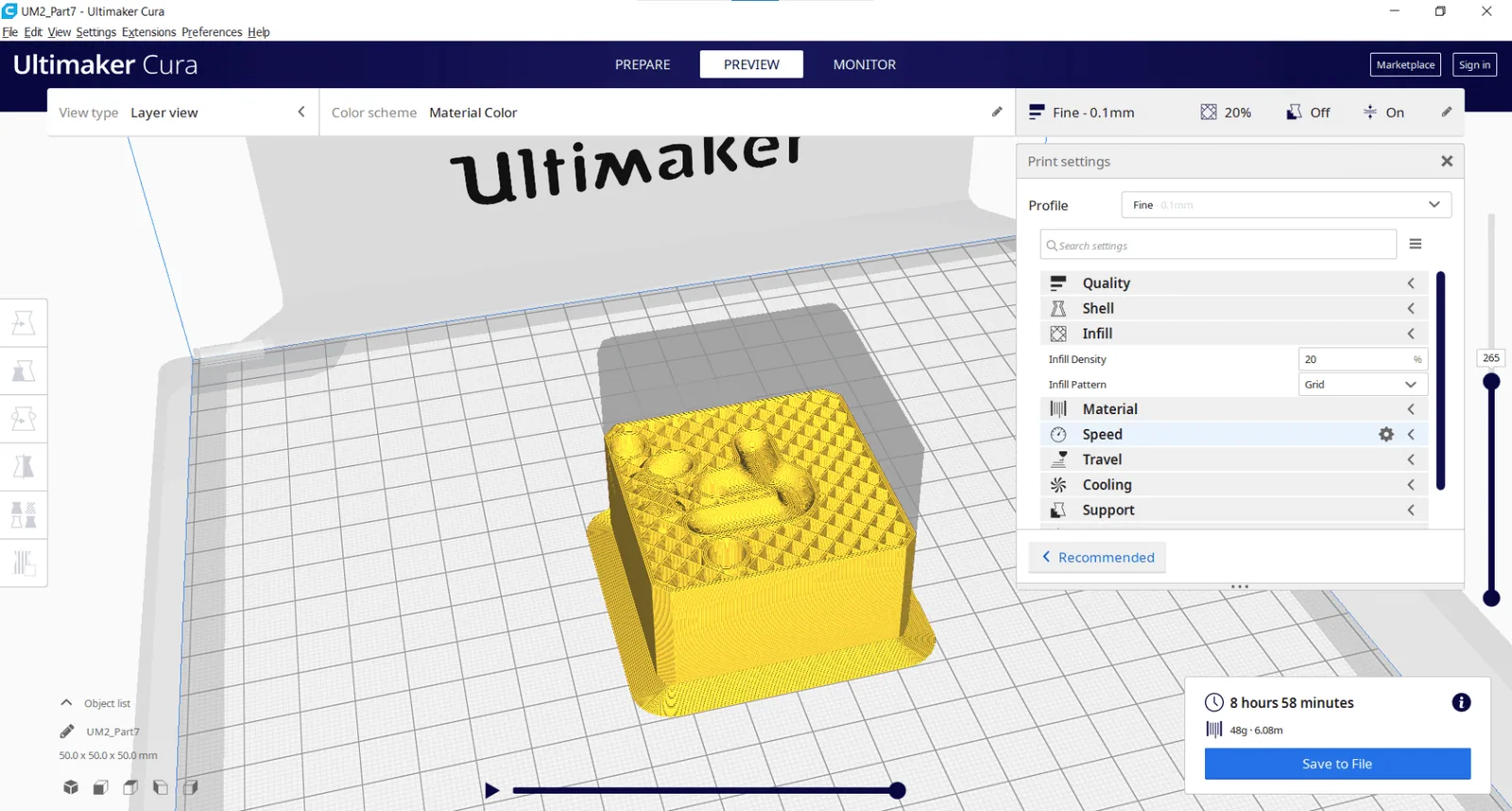Image resolution: width=1512 pixels, height=811 pixels.
Task: Expand the Shell settings category
Action: 1234,308
